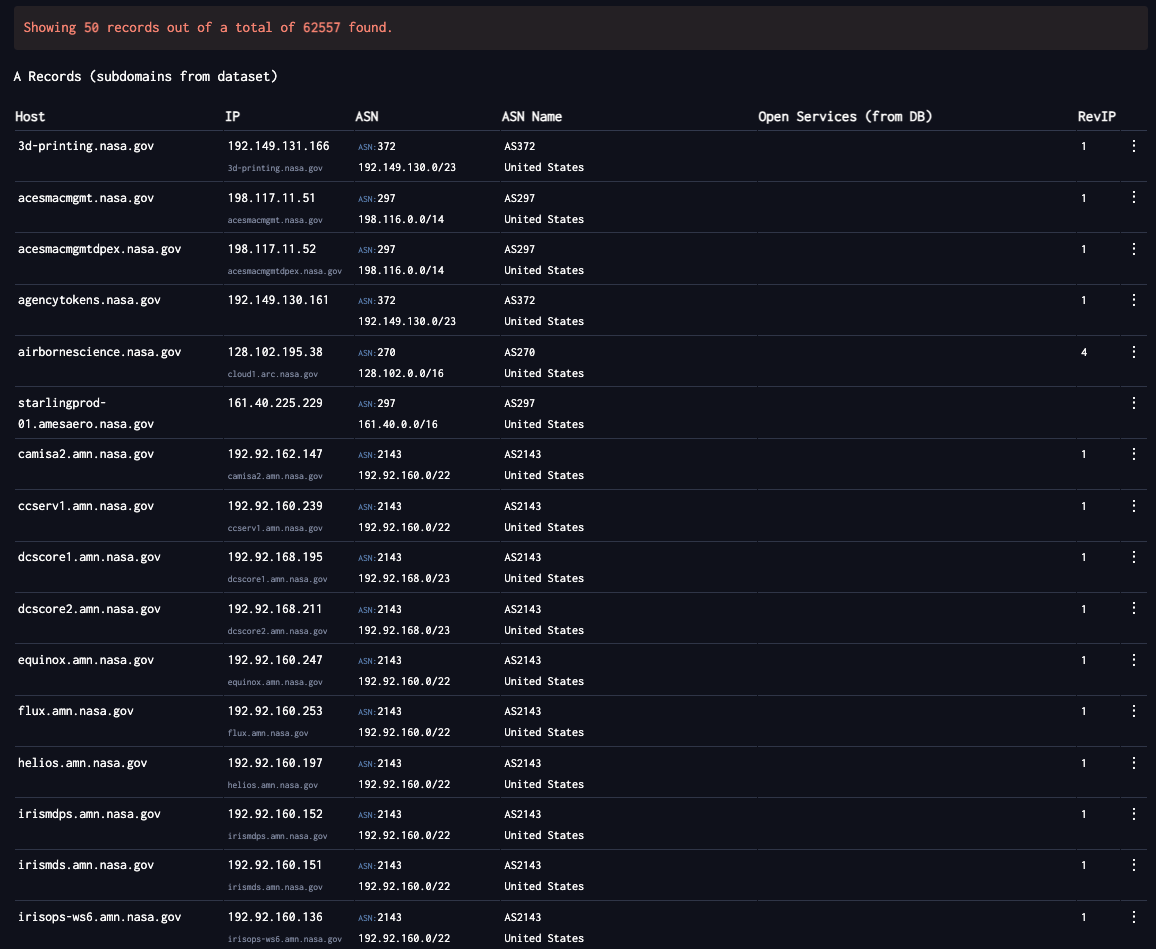1156x949 pixels.
Task: Open kebab menu for acesmacmgmt.nasa.gov row
Action: (1133, 198)
